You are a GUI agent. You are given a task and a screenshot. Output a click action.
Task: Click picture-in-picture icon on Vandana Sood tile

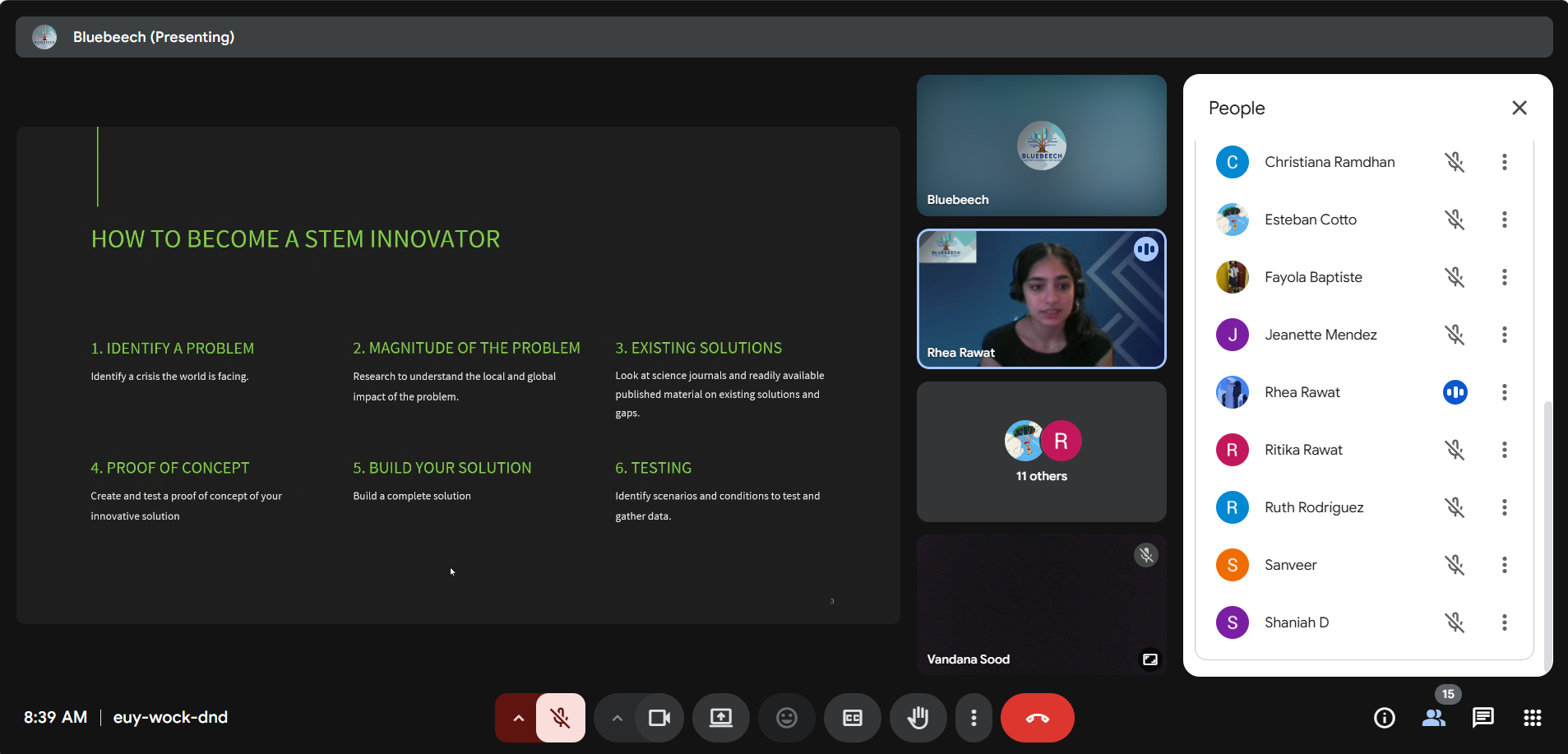[x=1149, y=659]
